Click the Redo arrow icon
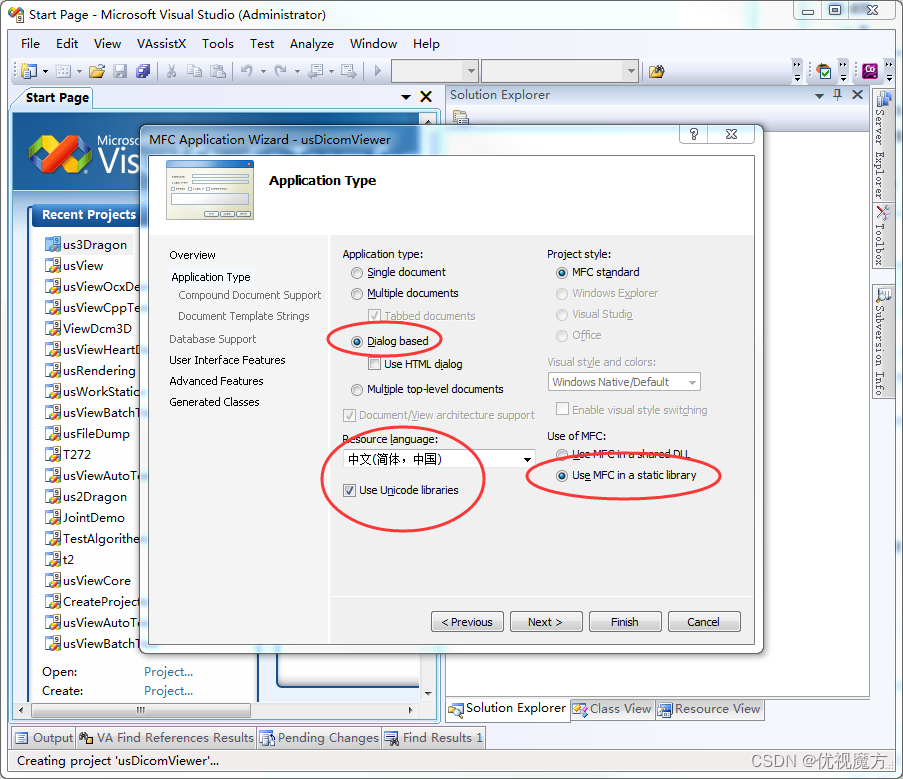 pyautogui.click(x=280, y=71)
